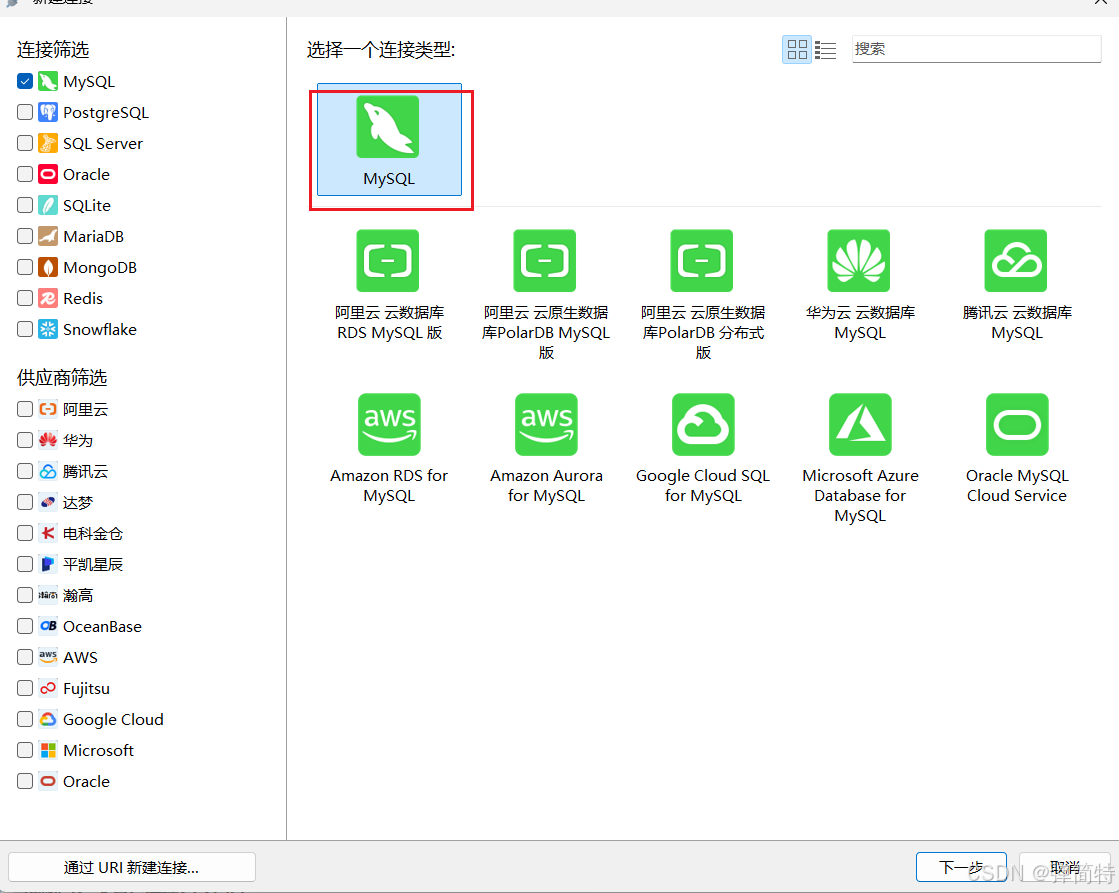Click the 选择一个连接类型 label
Viewport: 1119px width, 893px height.
pyautogui.click(x=381, y=50)
